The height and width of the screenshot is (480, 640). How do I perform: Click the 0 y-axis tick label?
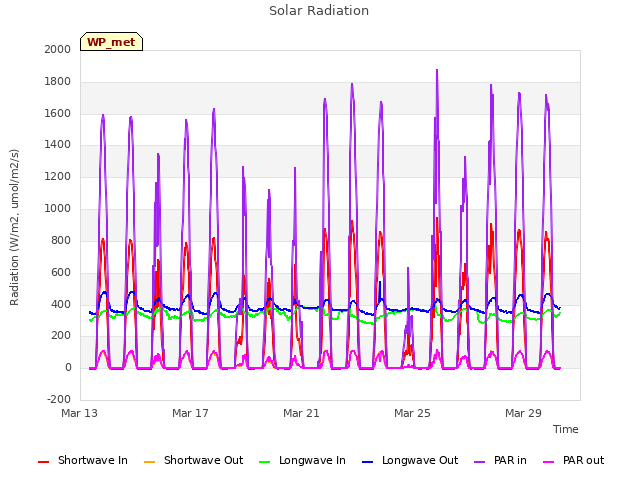point(68,368)
